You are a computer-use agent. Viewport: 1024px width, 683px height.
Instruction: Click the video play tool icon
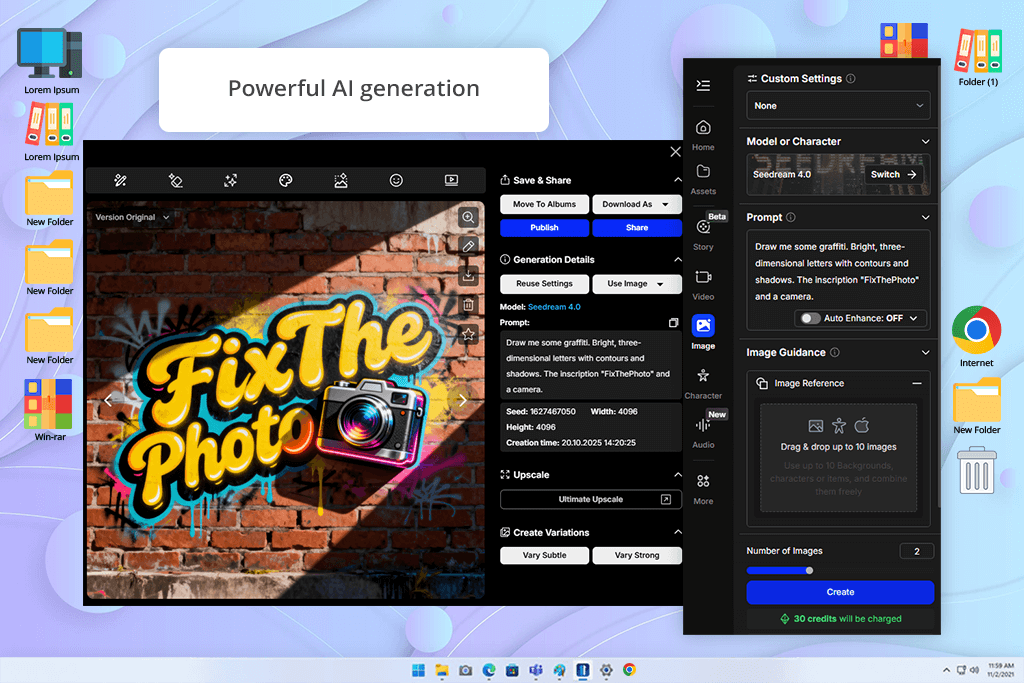451,180
